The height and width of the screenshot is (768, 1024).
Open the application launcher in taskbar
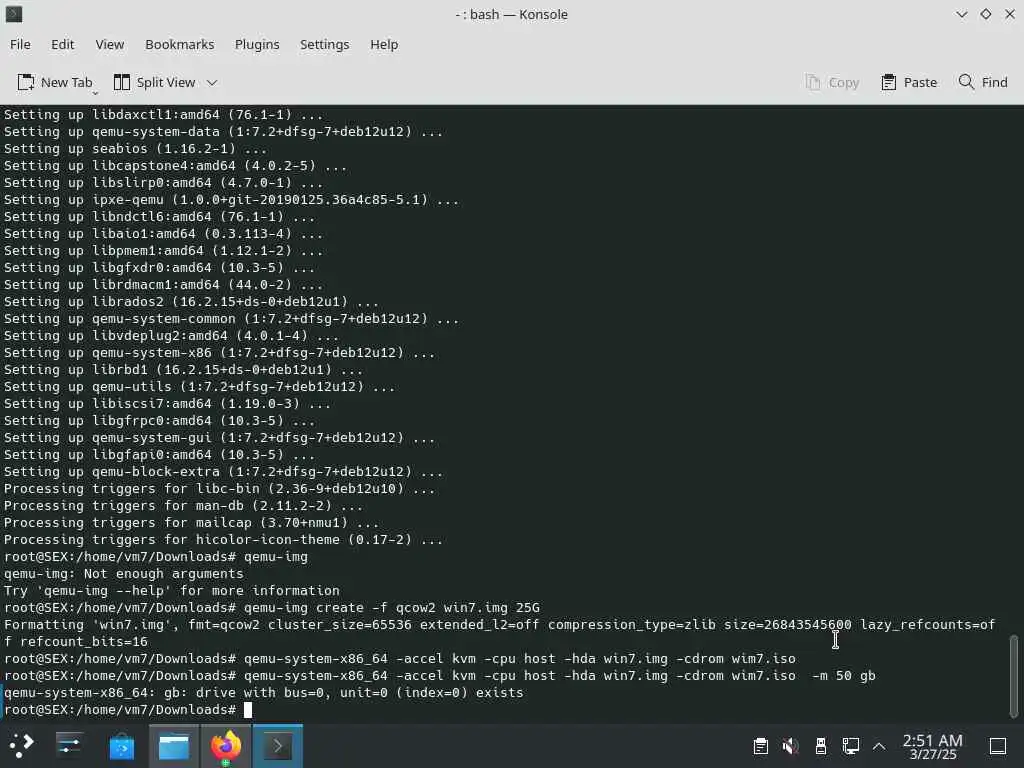[x=22, y=746]
